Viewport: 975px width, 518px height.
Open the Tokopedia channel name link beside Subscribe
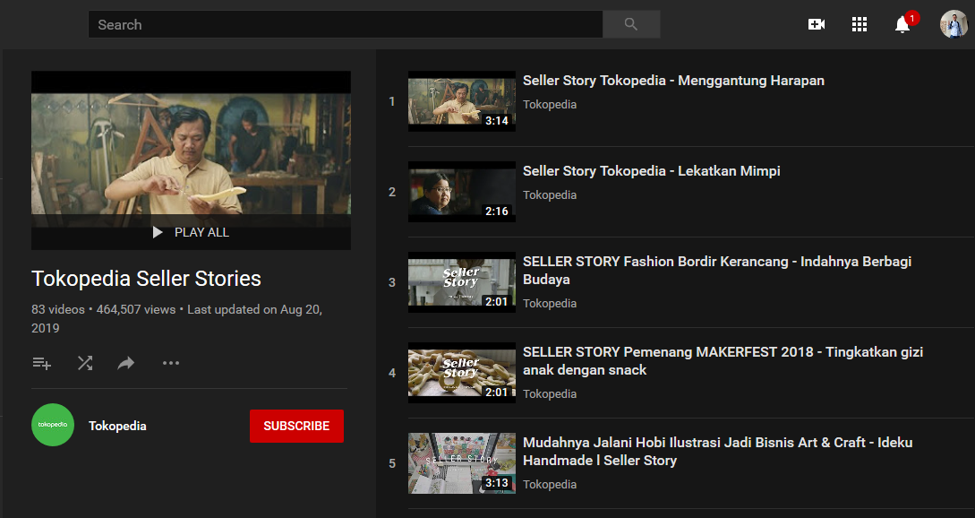(117, 426)
